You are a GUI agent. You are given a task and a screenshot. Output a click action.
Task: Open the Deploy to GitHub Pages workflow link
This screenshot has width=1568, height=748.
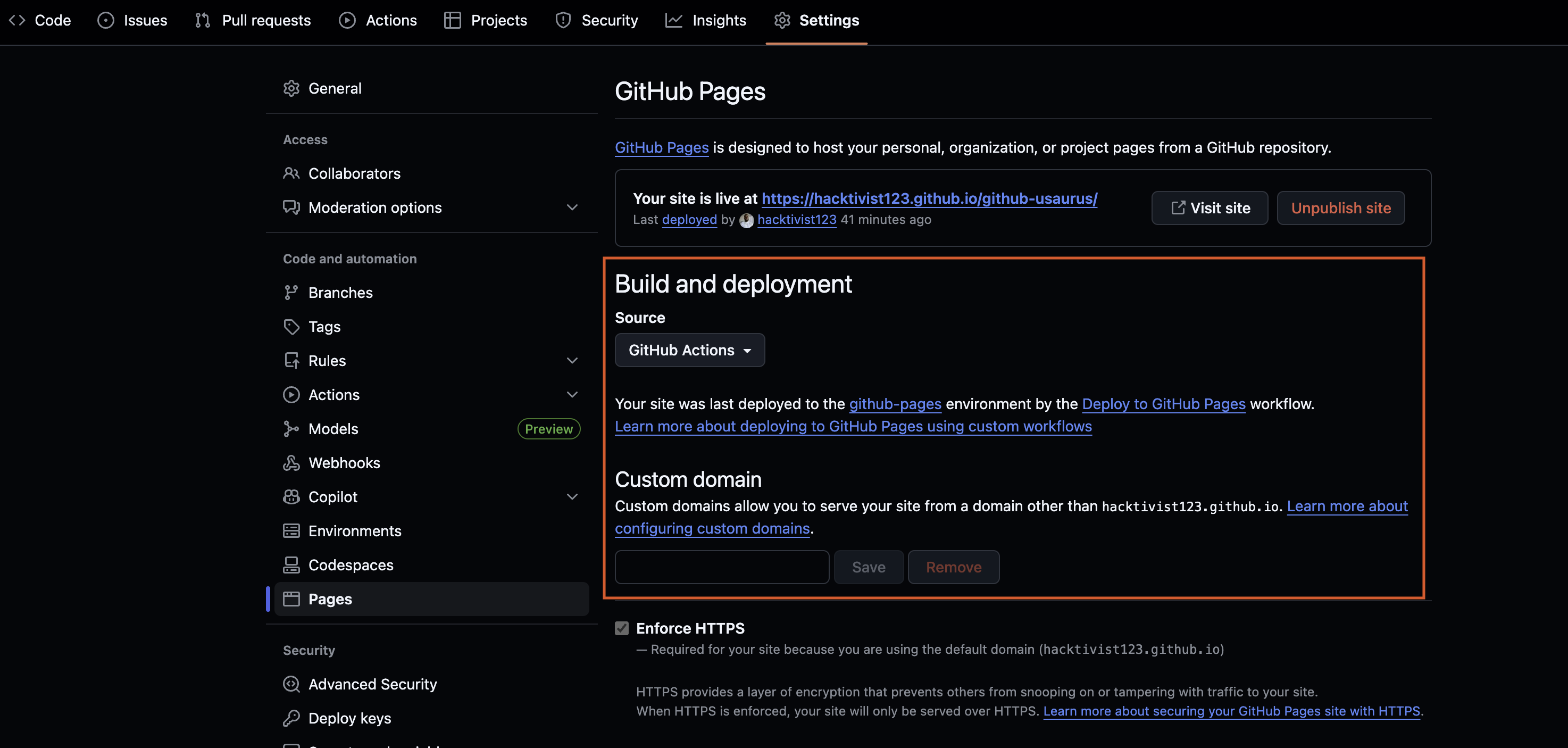[x=1163, y=404]
